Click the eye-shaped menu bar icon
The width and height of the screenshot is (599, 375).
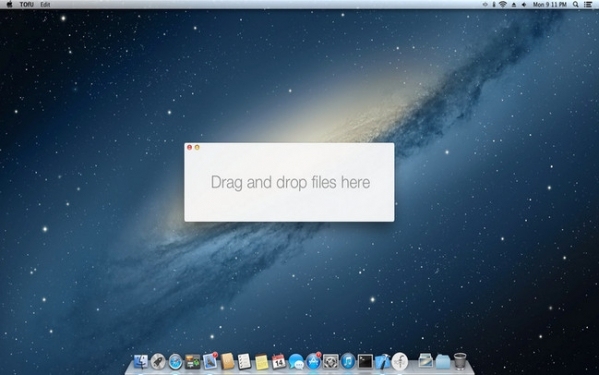[x=485, y=5]
